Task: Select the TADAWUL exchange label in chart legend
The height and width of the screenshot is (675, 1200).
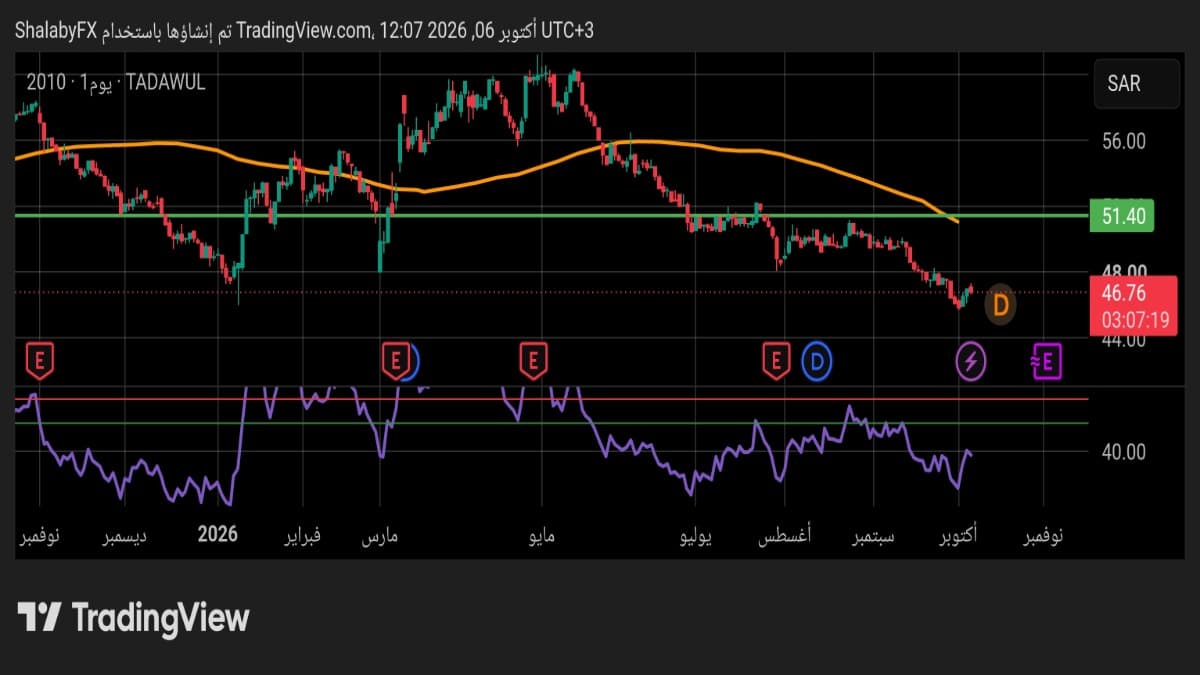Action: tap(168, 83)
